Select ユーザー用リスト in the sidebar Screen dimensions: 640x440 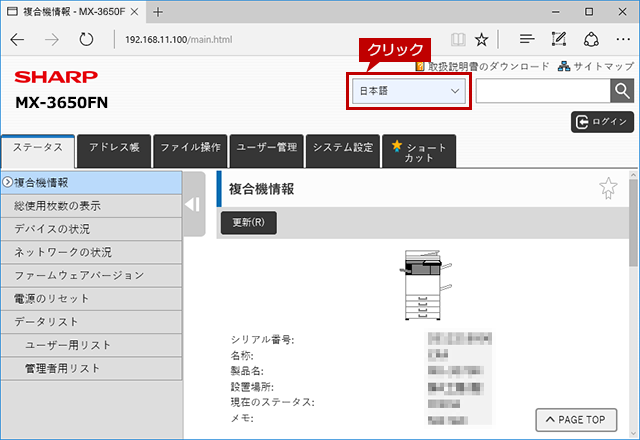[x=91, y=345]
